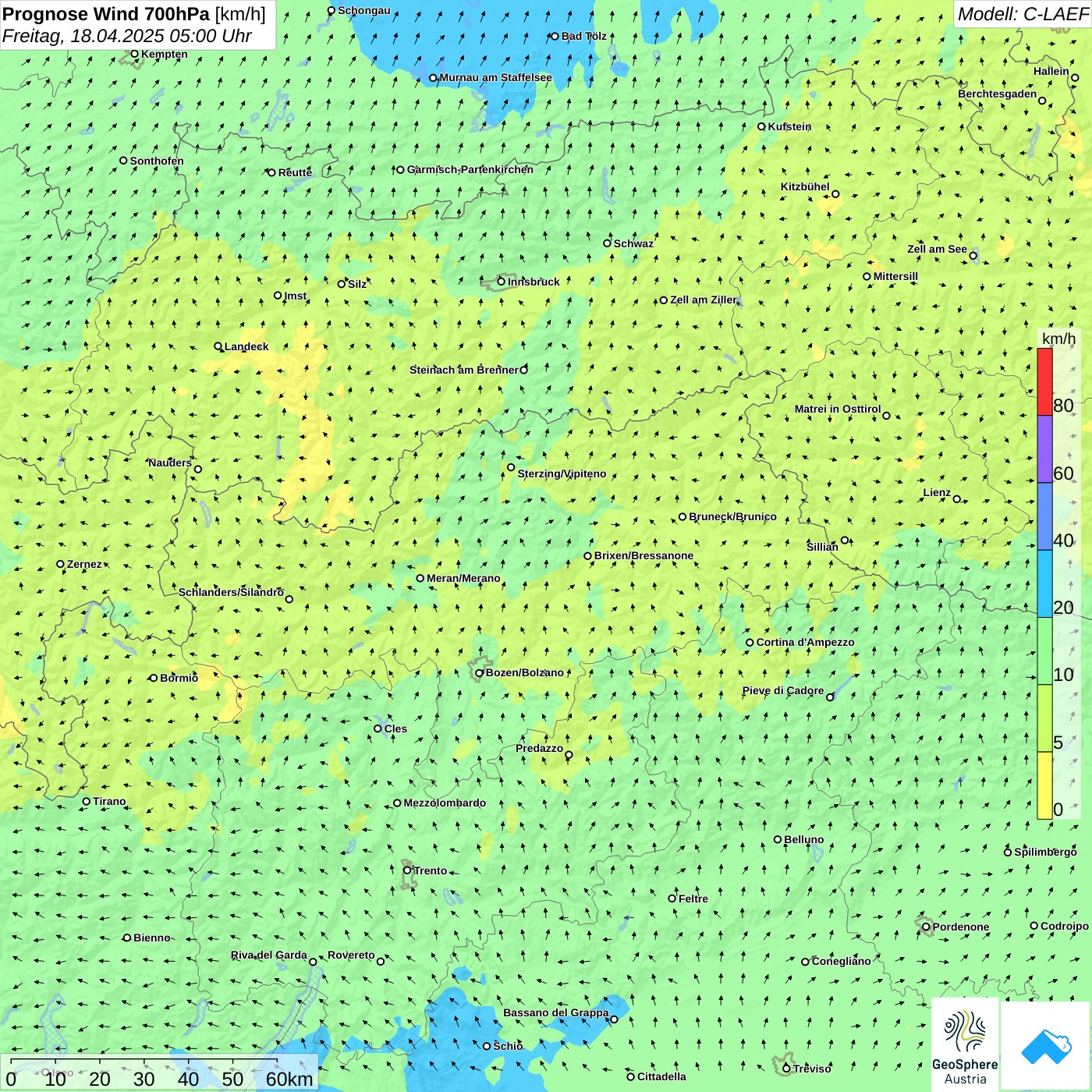Click the 'Nauders' label
Image resolution: width=1092 pixels, height=1092 pixels.
[x=170, y=463]
